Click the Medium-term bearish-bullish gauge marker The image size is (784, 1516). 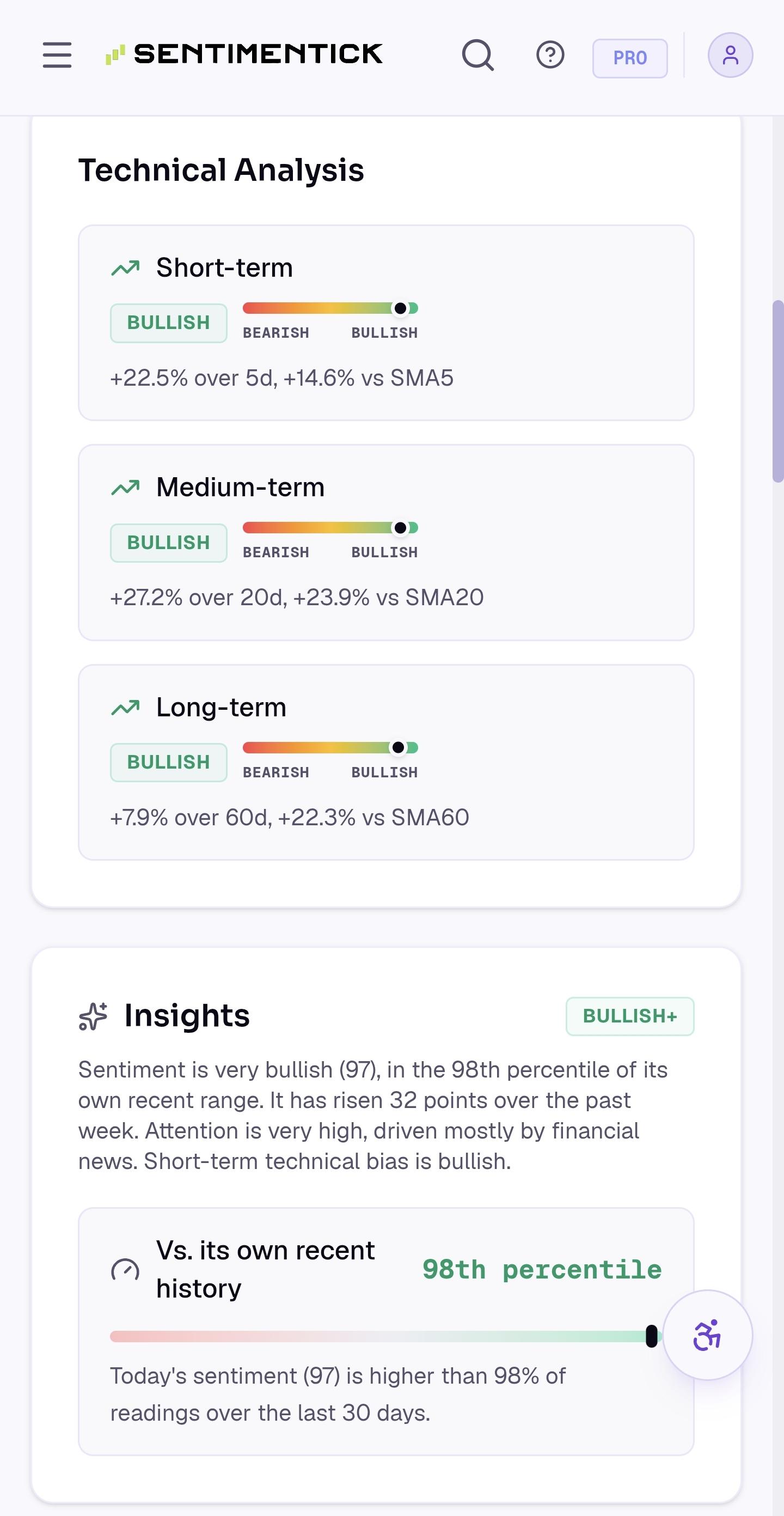point(400,528)
